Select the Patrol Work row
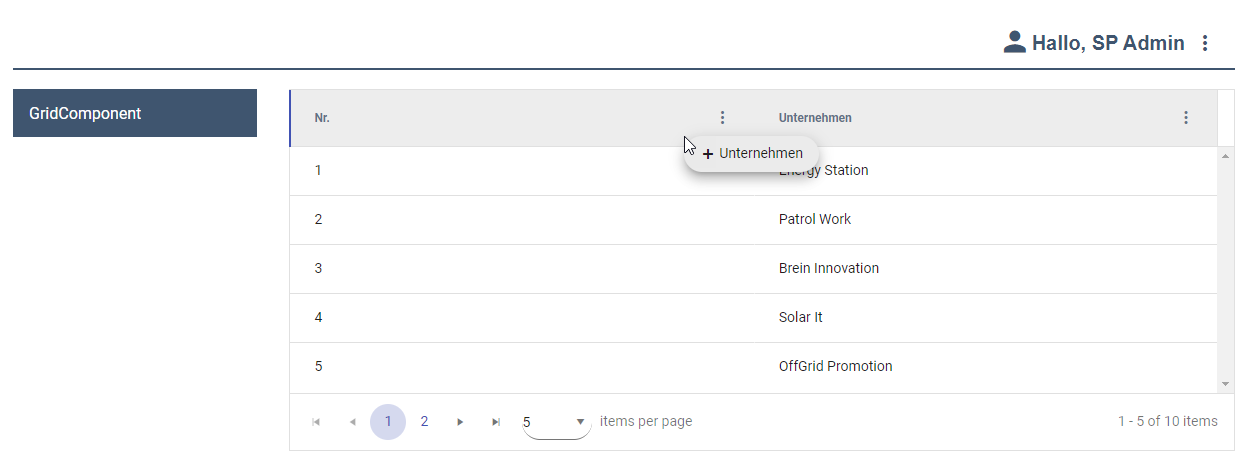Viewport: 1247px width, 463px height. [x=814, y=219]
